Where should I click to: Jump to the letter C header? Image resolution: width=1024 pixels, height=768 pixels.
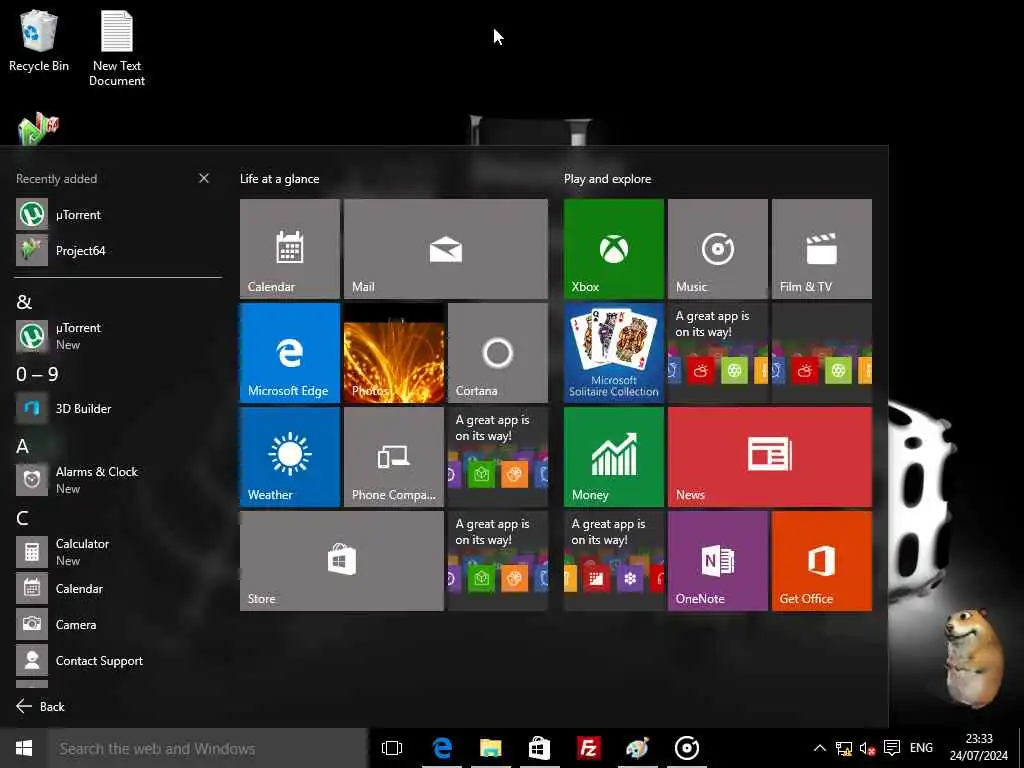pyautogui.click(x=22, y=519)
